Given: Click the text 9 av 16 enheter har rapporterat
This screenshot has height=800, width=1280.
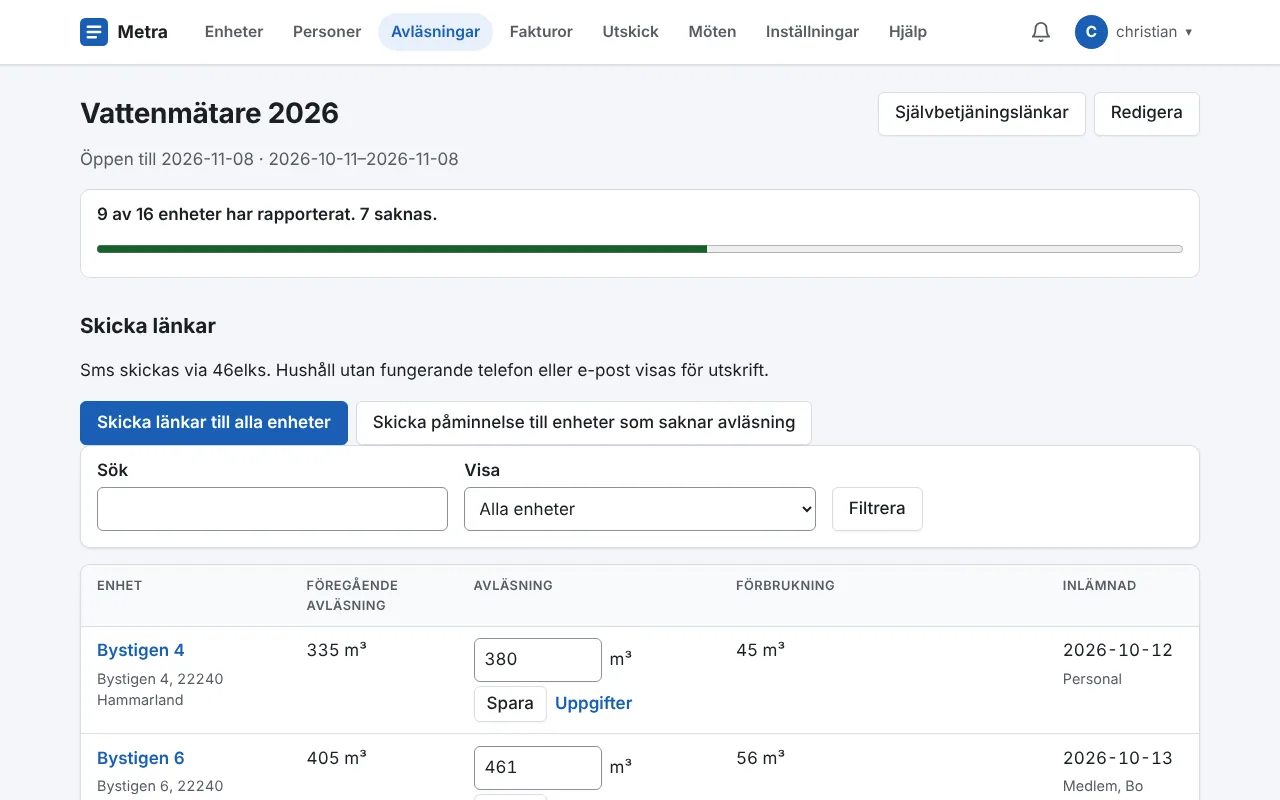Looking at the screenshot, I should (x=226, y=214).
